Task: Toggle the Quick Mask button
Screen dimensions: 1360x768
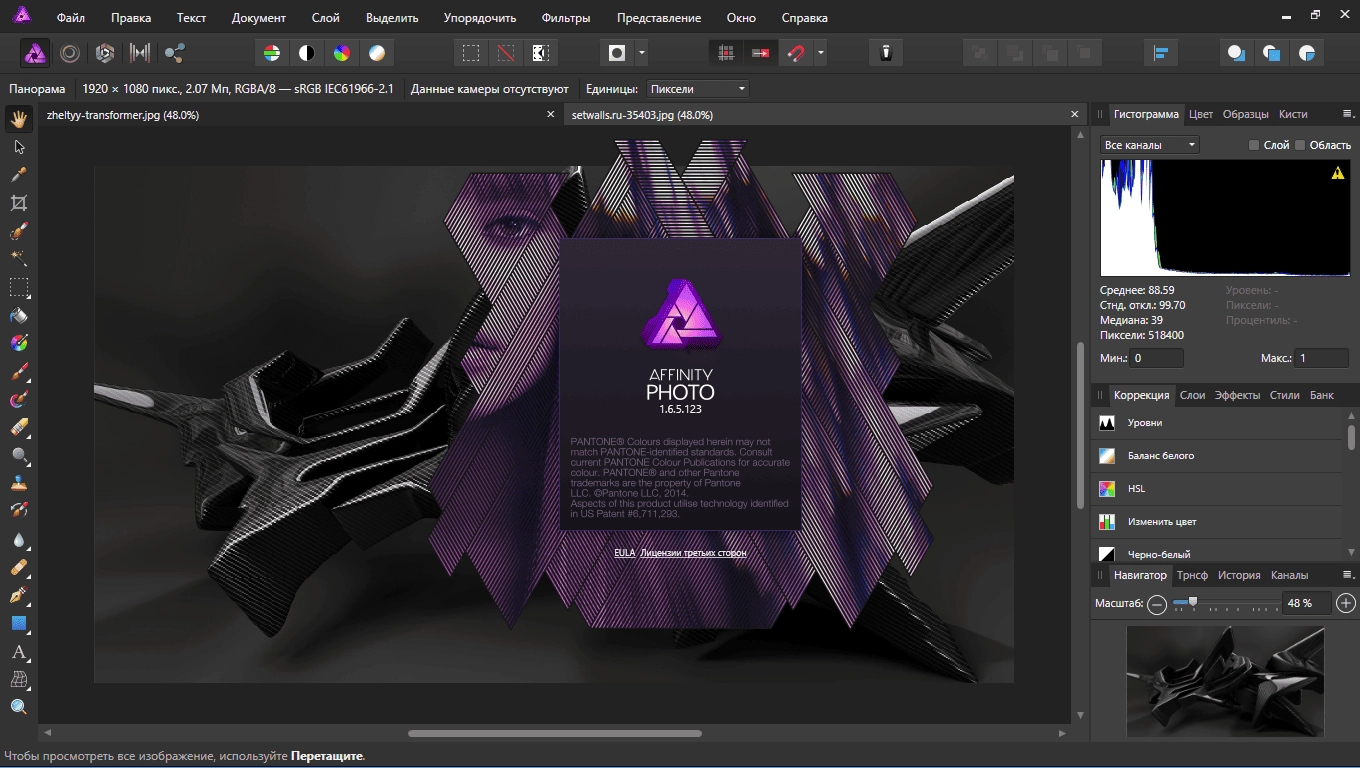Action: point(617,53)
